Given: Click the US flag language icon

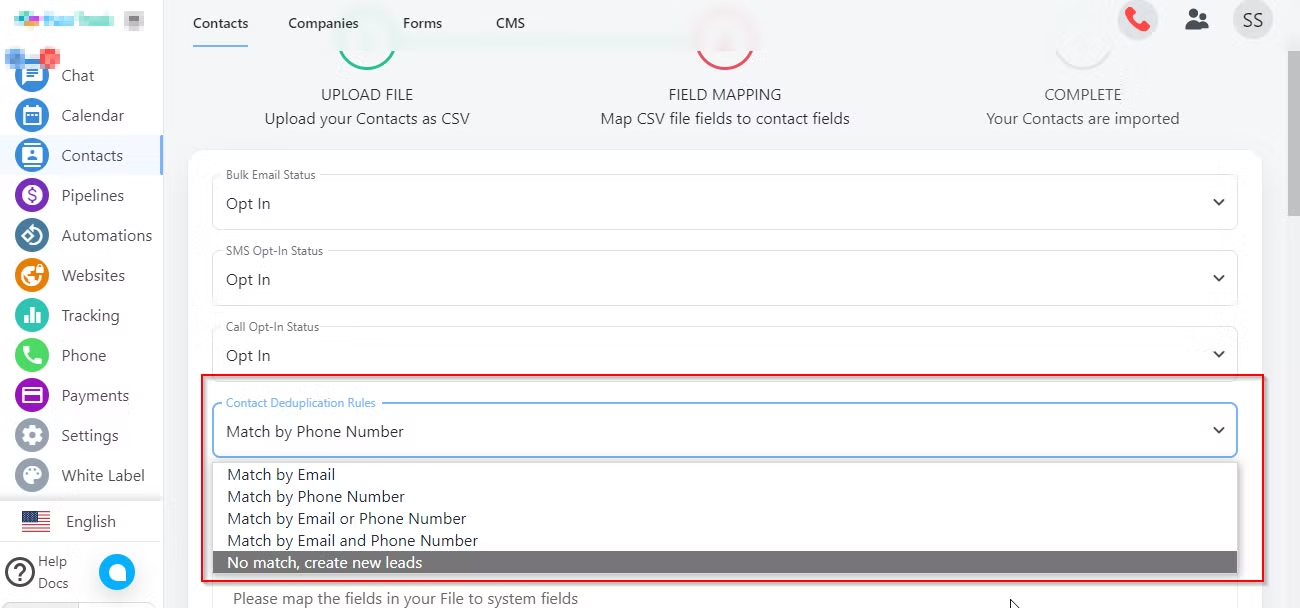Looking at the screenshot, I should (35, 521).
